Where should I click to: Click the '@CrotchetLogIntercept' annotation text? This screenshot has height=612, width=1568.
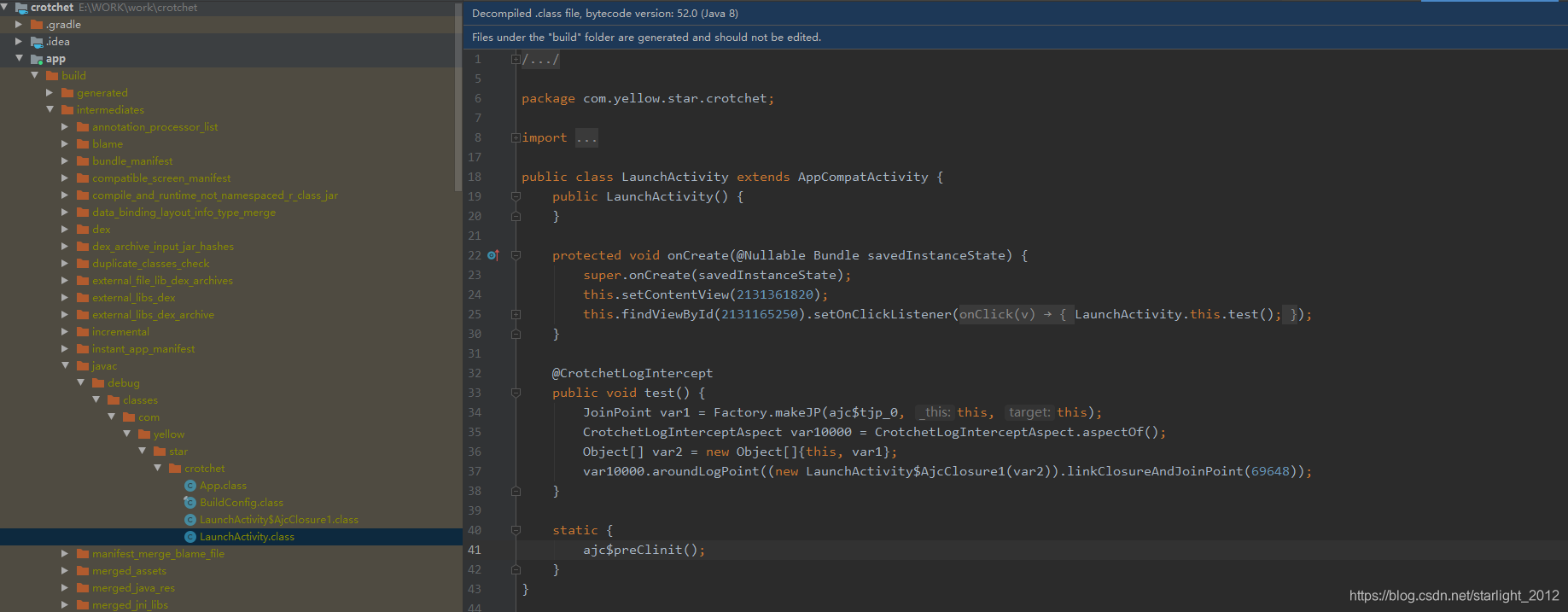pyautogui.click(x=632, y=373)
